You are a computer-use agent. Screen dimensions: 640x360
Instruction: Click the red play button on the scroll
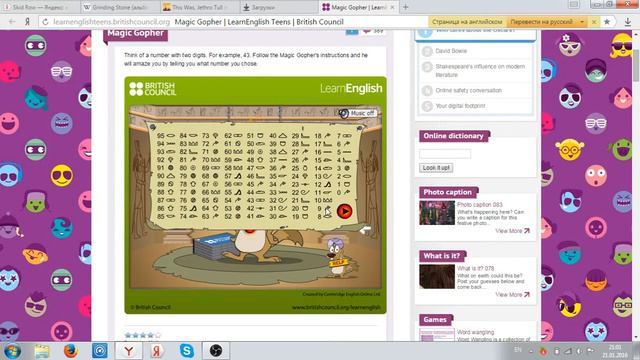[344, 211]
